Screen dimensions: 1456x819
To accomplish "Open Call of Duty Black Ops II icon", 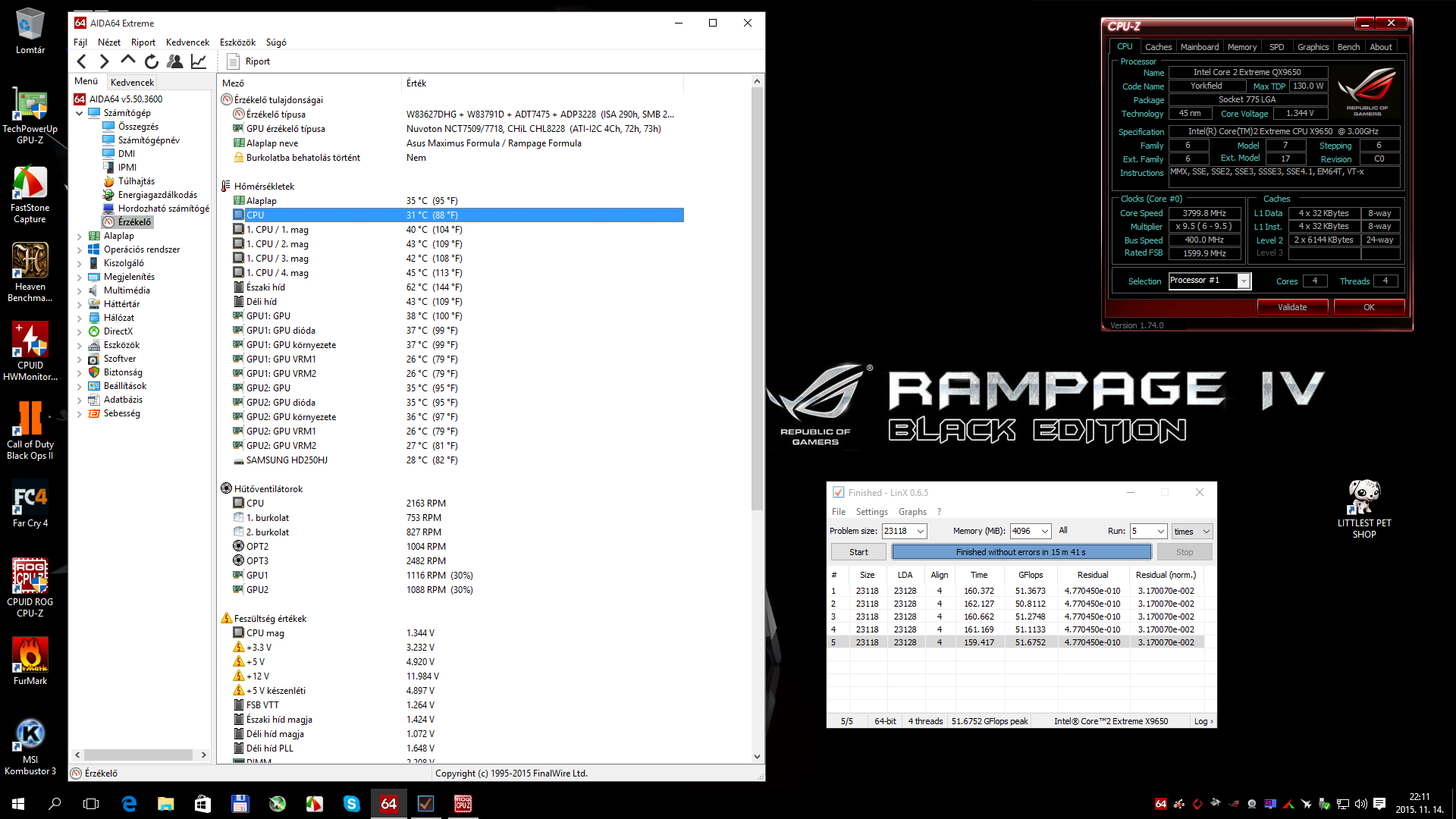I will (30, 431).
